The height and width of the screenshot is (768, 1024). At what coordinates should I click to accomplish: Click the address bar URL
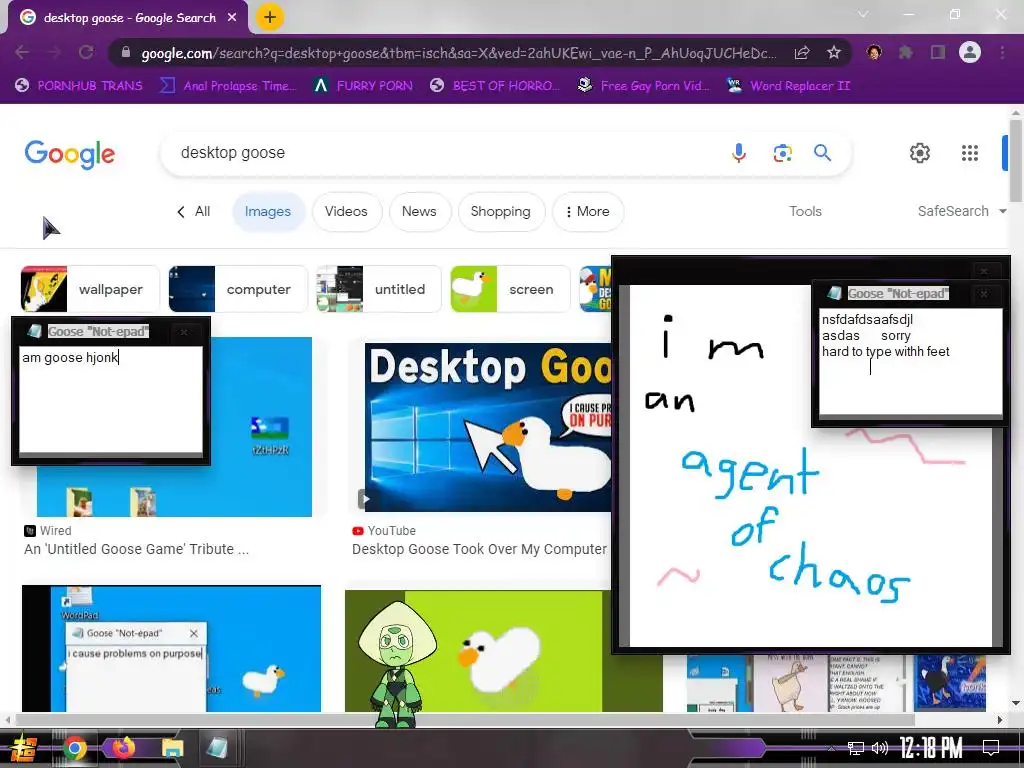[457, 53]
